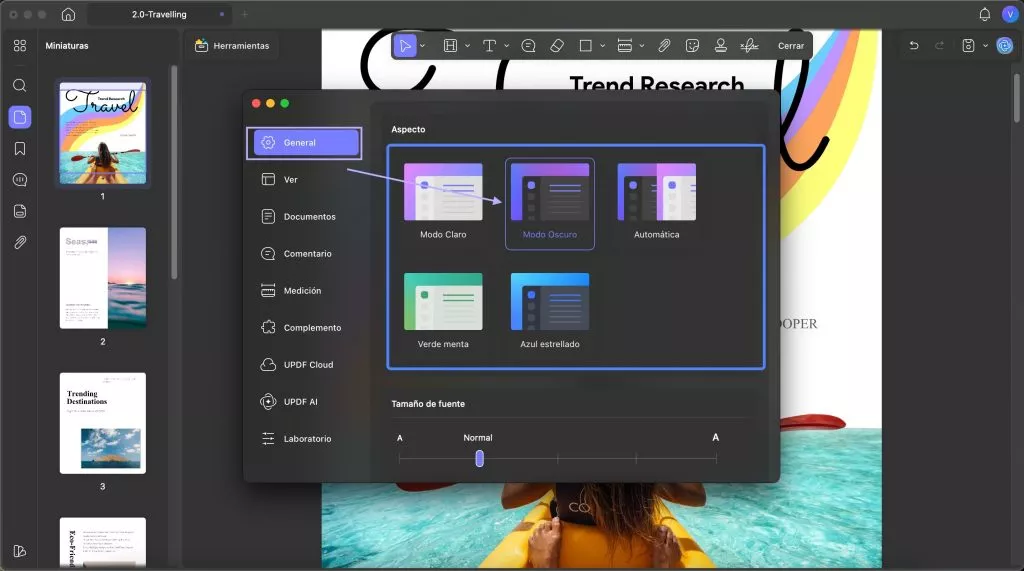
Task: Choose the Modo Oscuro appearance
Action: coord(550,203)
